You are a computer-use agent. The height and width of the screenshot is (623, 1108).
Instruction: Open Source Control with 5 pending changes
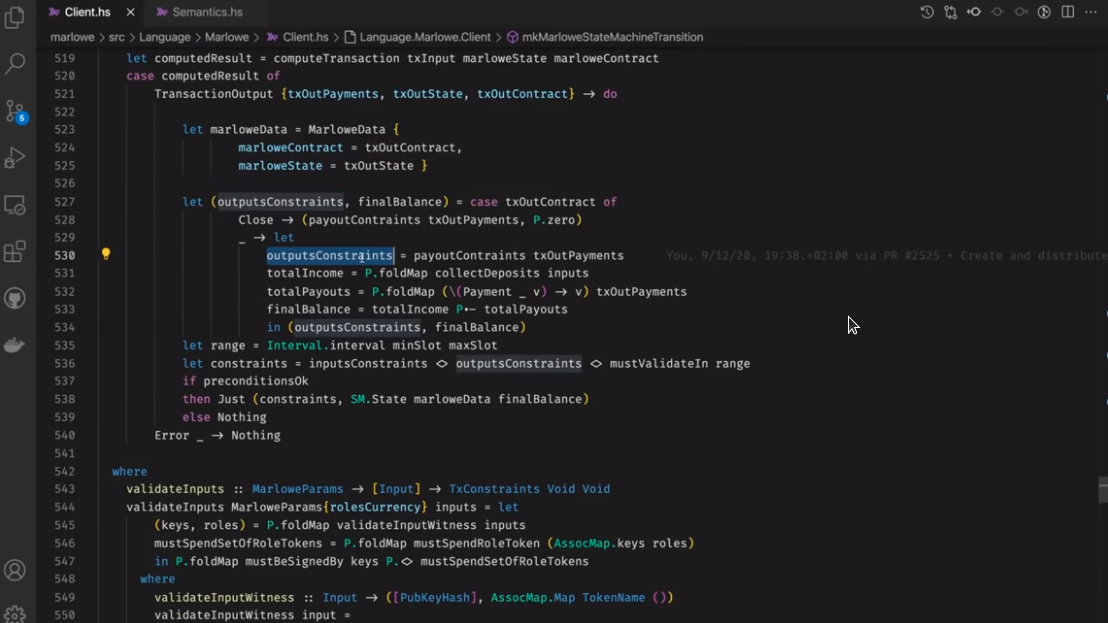pyautogui.click(x=15, y=111)
